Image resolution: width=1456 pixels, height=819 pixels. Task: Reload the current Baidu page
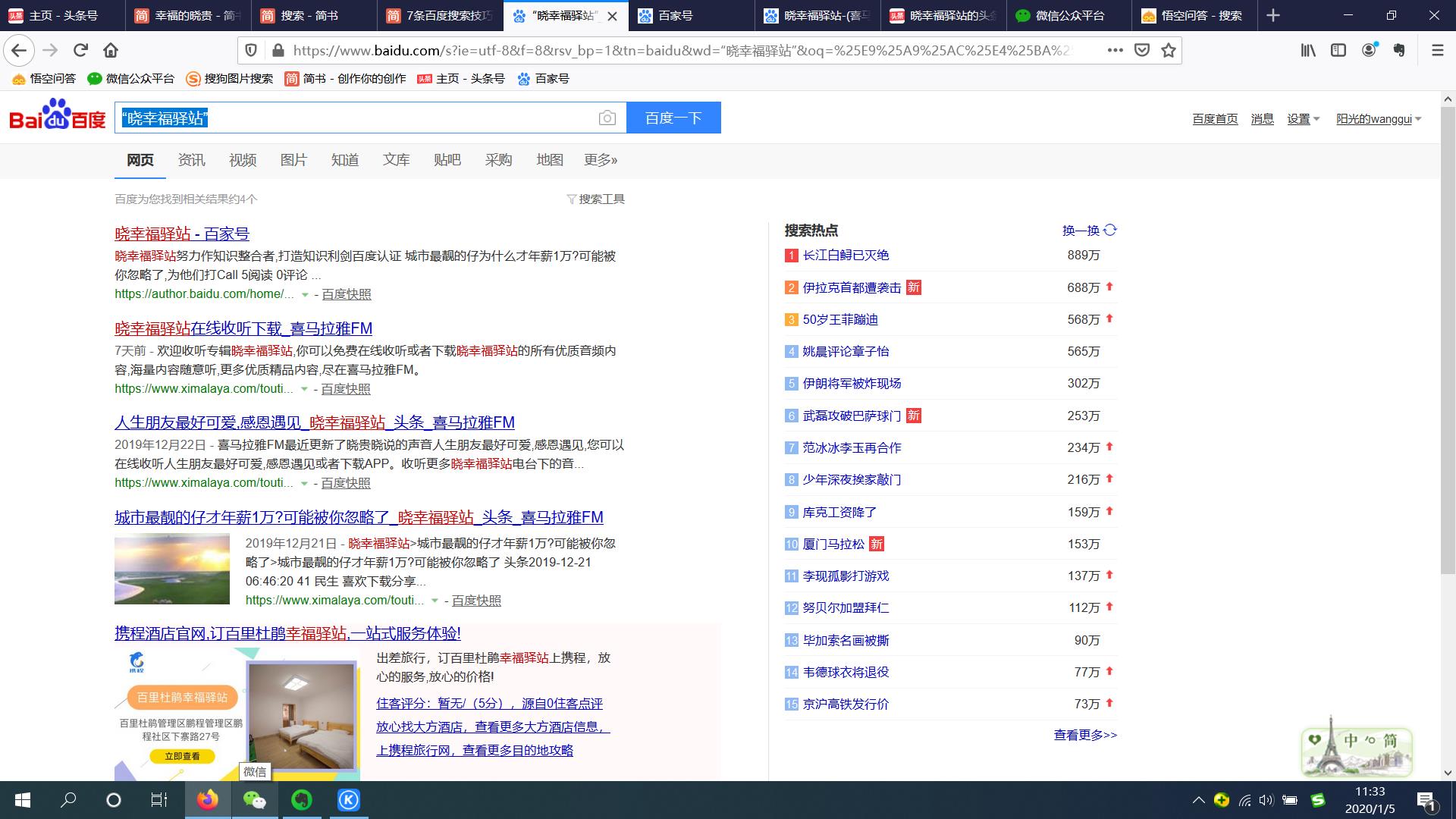pyautogui.click(x=80, y=51)
